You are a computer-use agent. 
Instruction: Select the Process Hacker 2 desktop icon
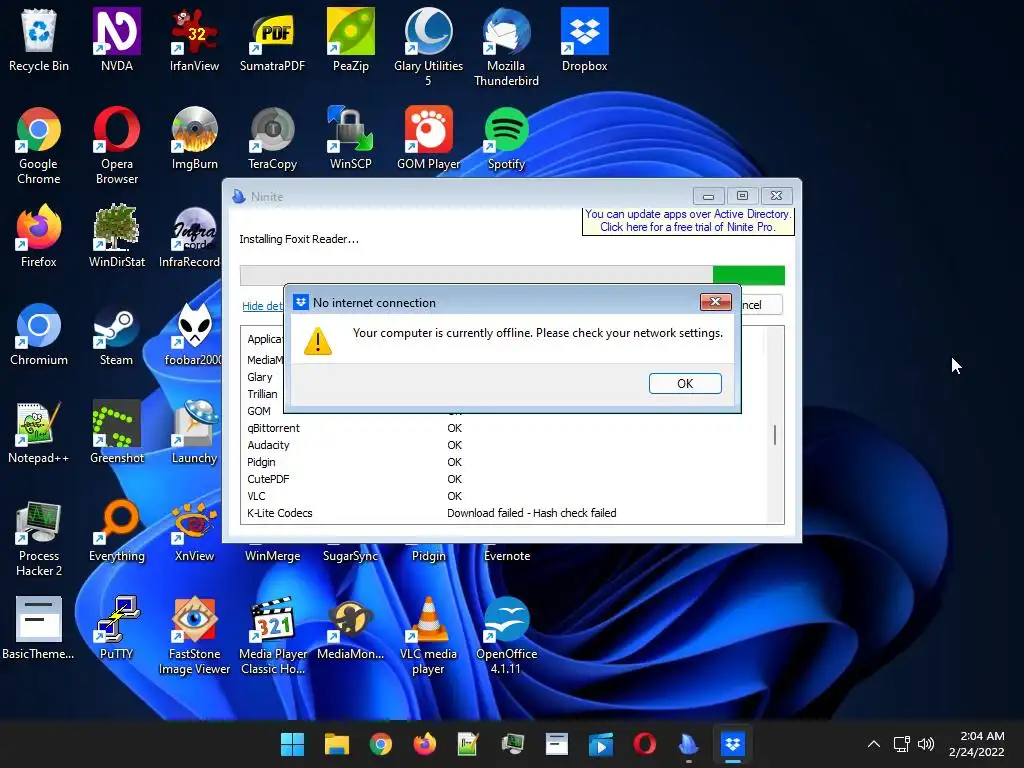coord(39,537)
